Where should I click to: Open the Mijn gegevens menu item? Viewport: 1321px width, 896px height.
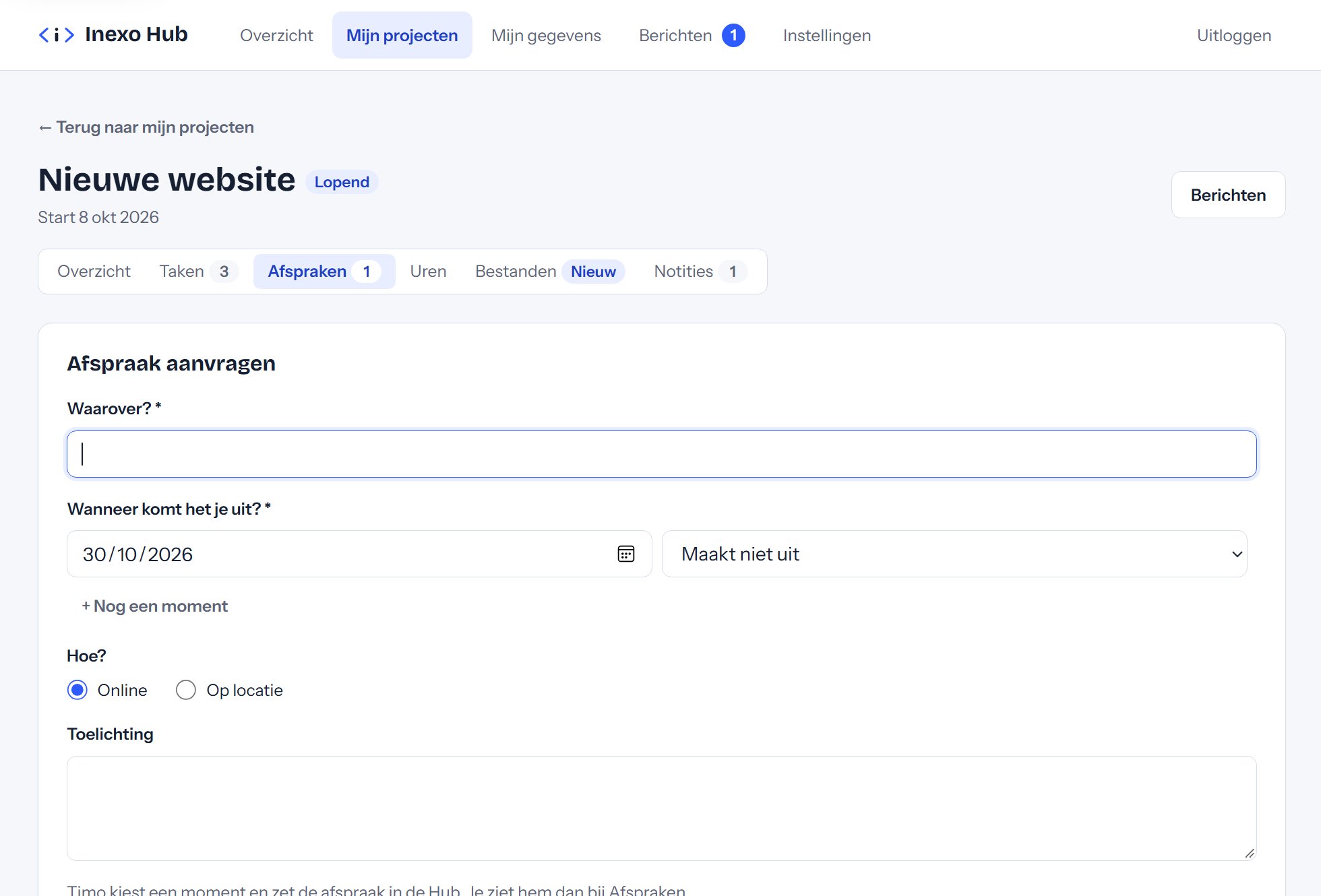pyautogui.click(x=546, y=35)
